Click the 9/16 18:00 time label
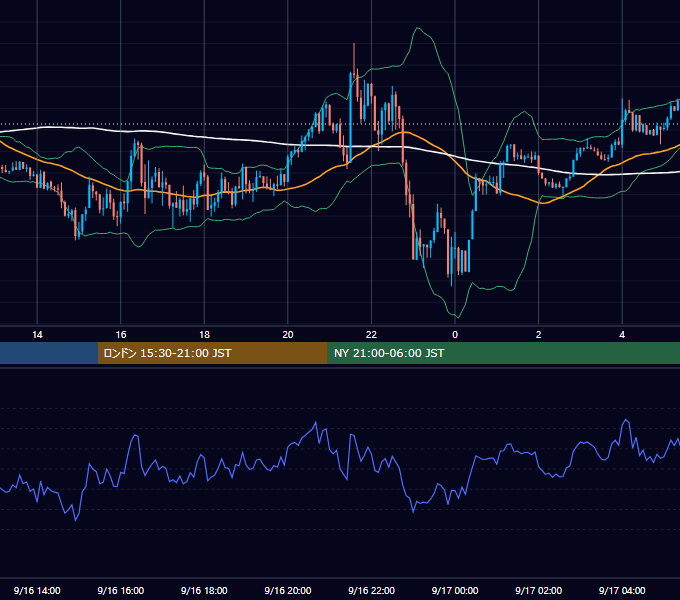The width and height of the screenshot is (680, 600). 204,590
